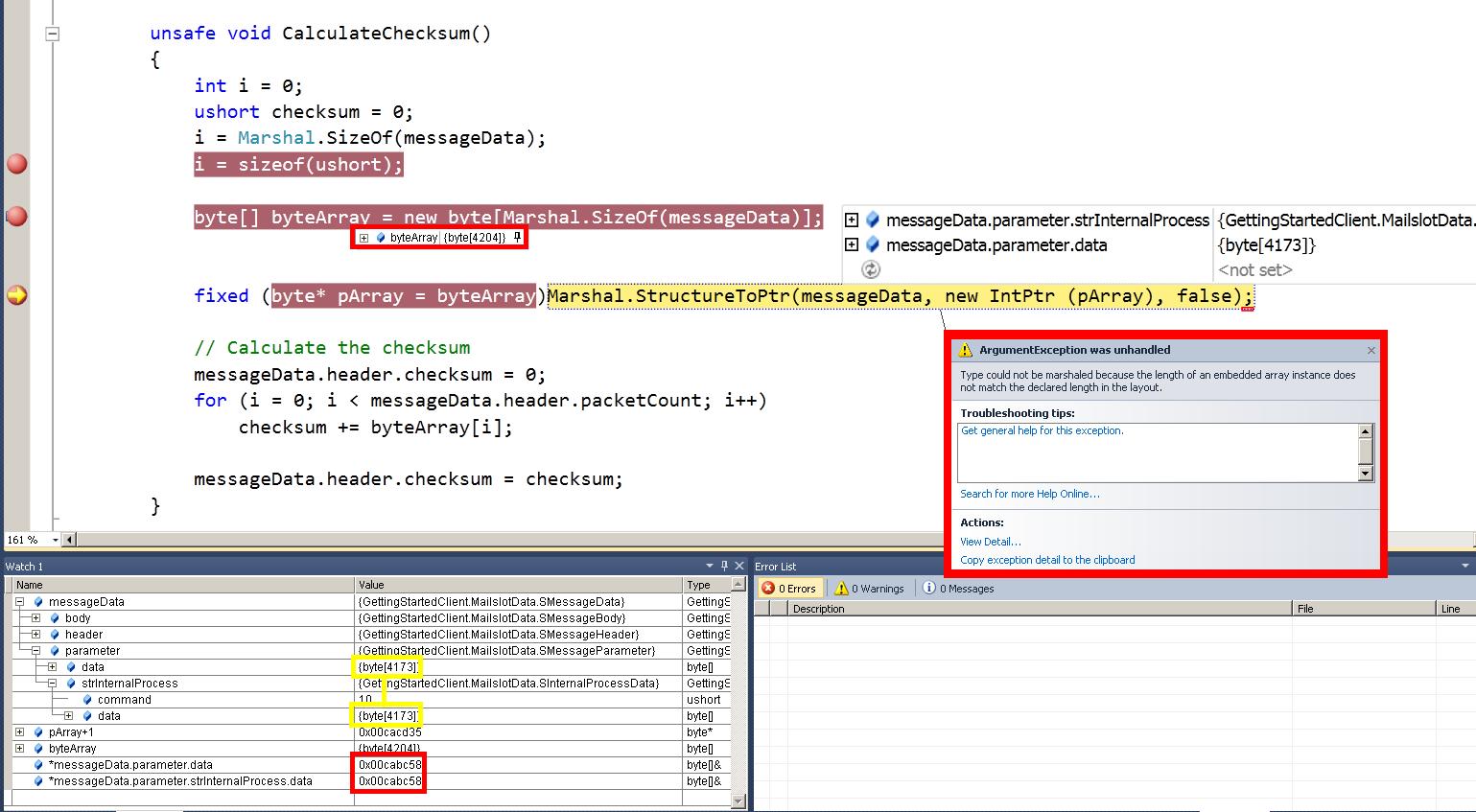Collapse the messageData node in Watch 1
This screenshot has height=812, width=1476.
[x=19, y=602]
